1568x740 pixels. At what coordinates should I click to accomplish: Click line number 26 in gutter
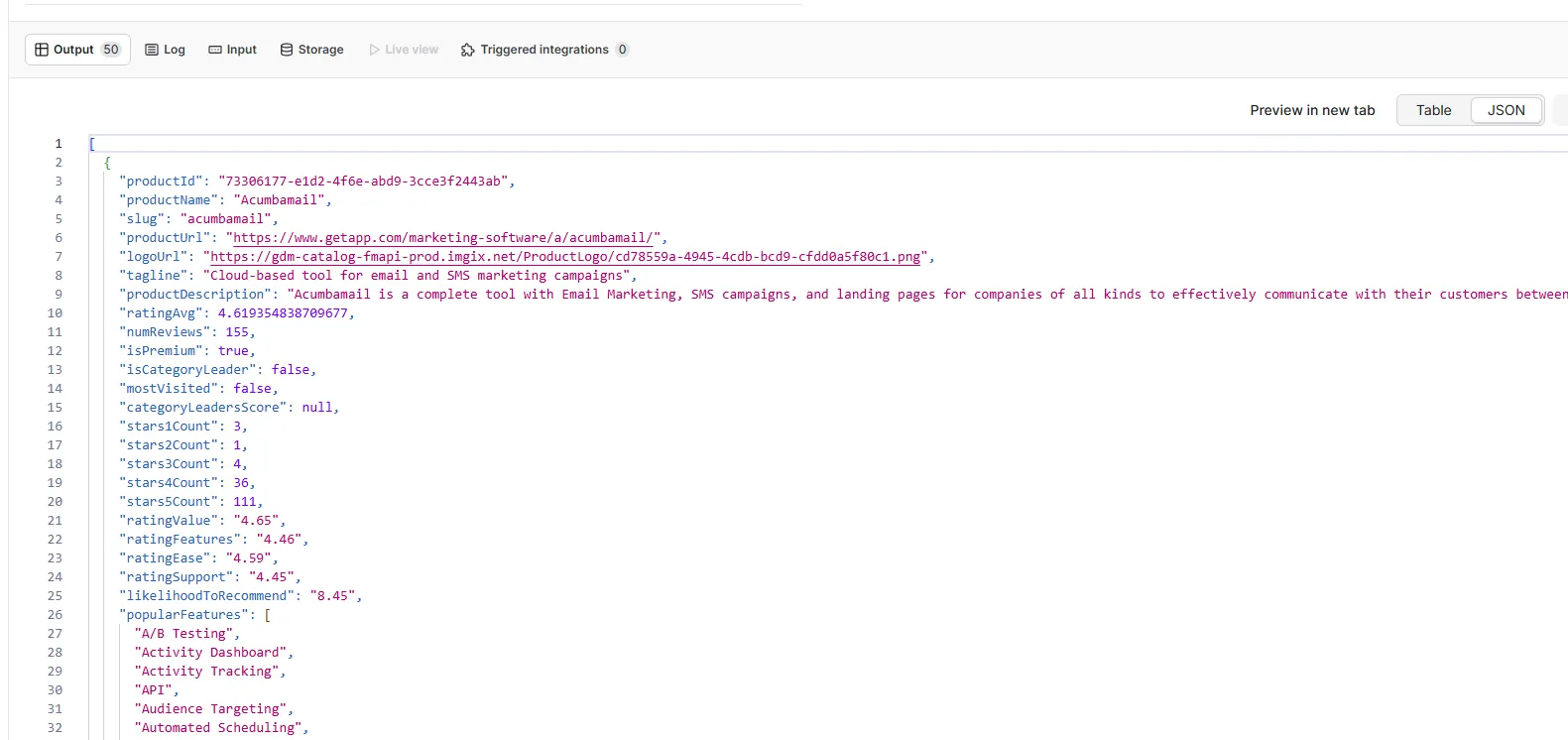click(55, 615)
